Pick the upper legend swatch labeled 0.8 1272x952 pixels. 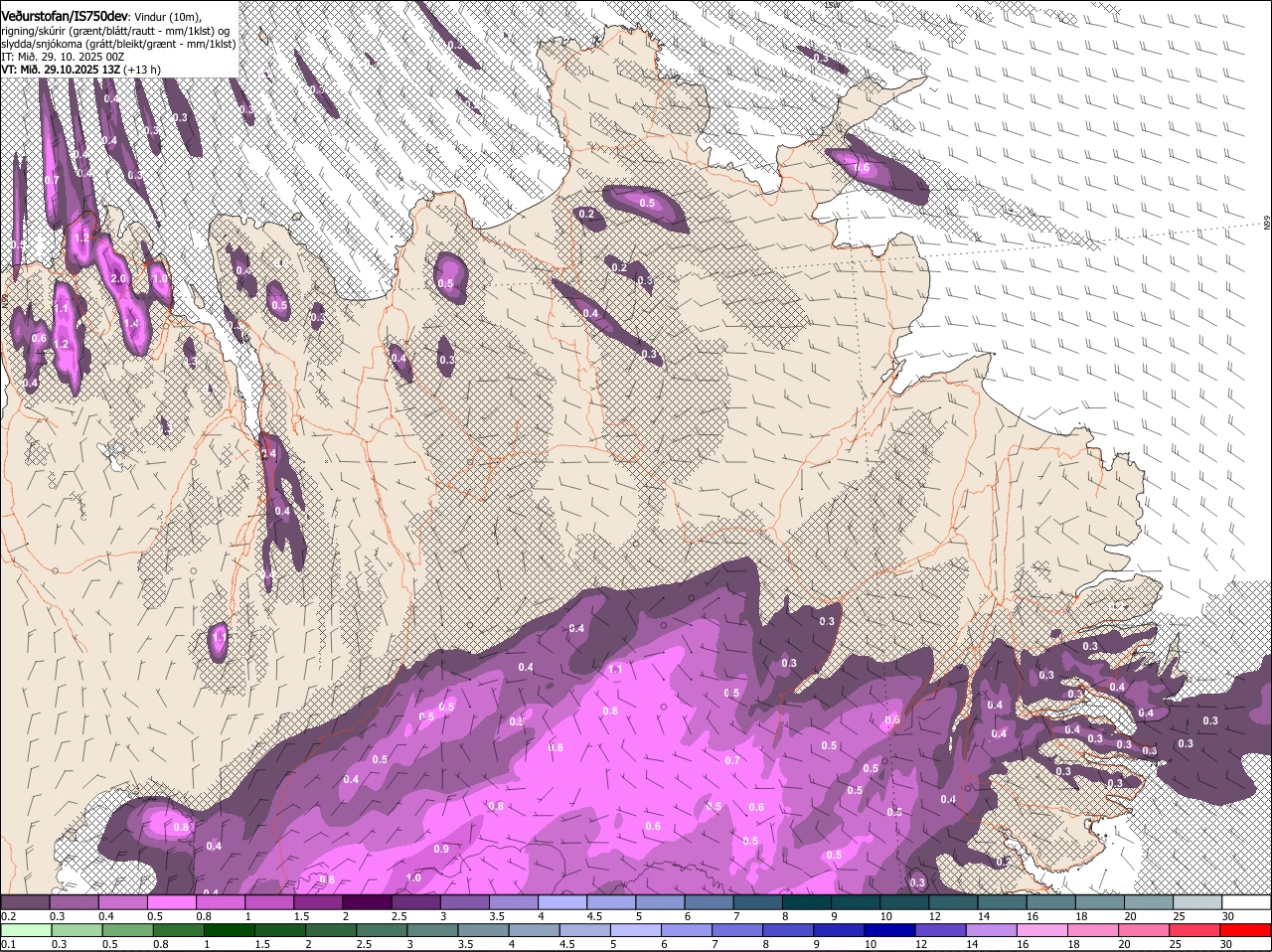[x=220, y=902]
